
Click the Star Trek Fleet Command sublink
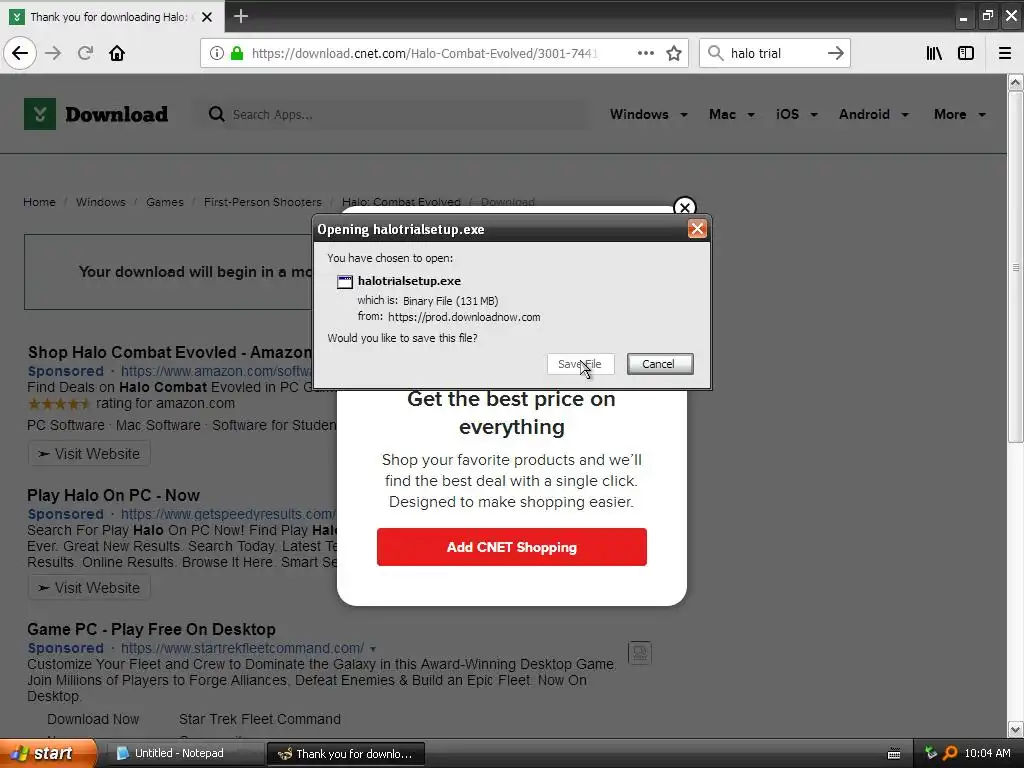point(260,719)
